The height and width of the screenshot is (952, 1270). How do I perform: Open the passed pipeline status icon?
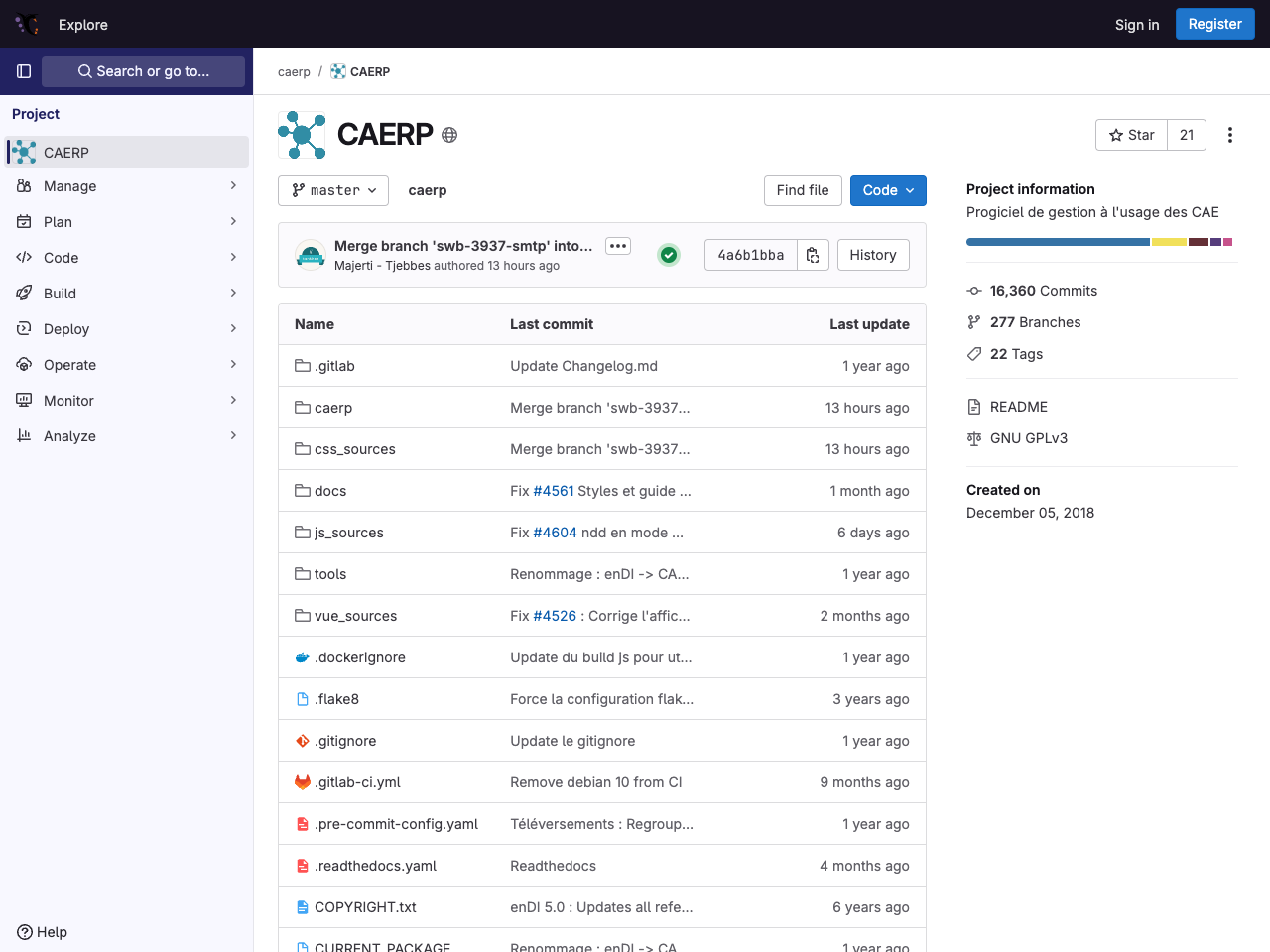point(669,255)
